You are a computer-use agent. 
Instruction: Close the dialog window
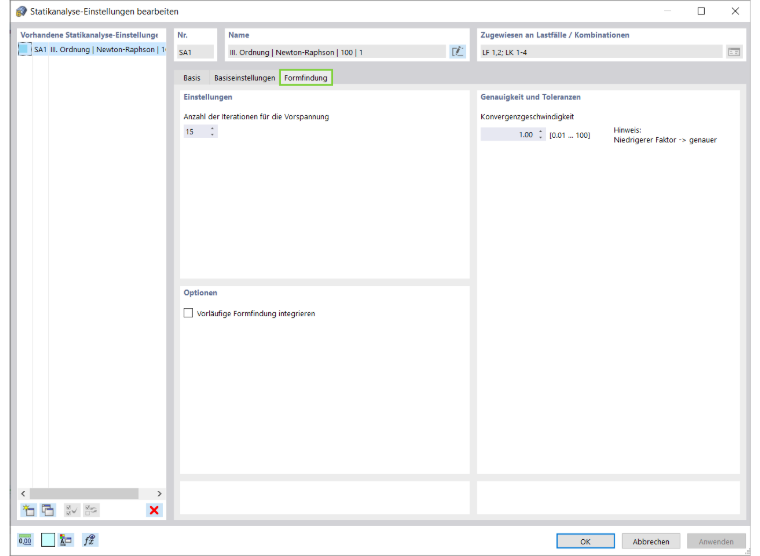[735, 11]
